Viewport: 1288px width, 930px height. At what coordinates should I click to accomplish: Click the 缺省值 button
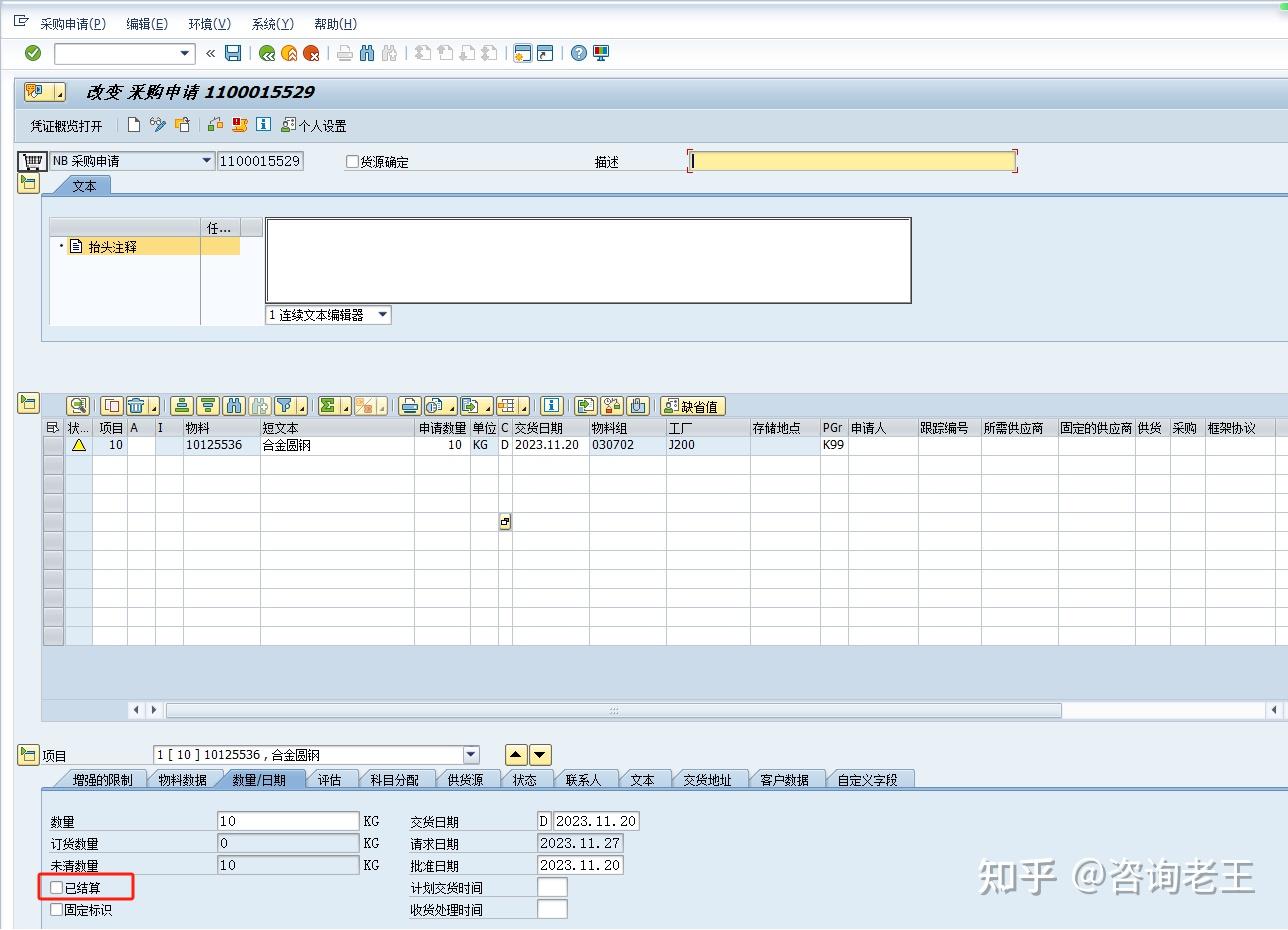click(x=692, y=406)
